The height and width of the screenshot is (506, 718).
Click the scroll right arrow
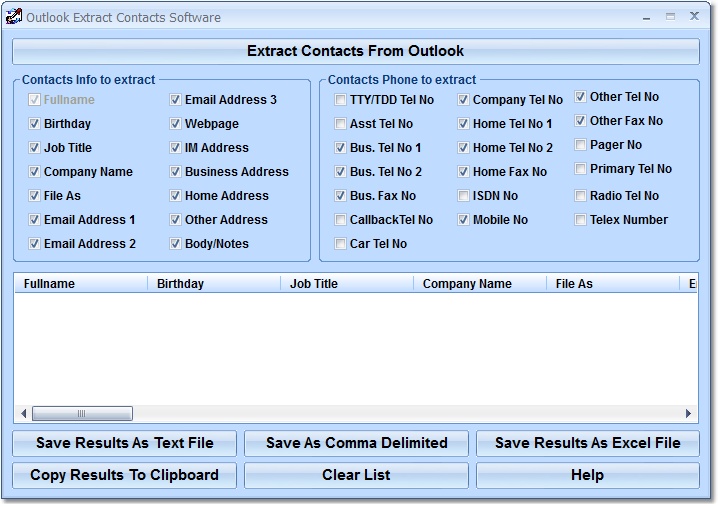pos(688,414)
